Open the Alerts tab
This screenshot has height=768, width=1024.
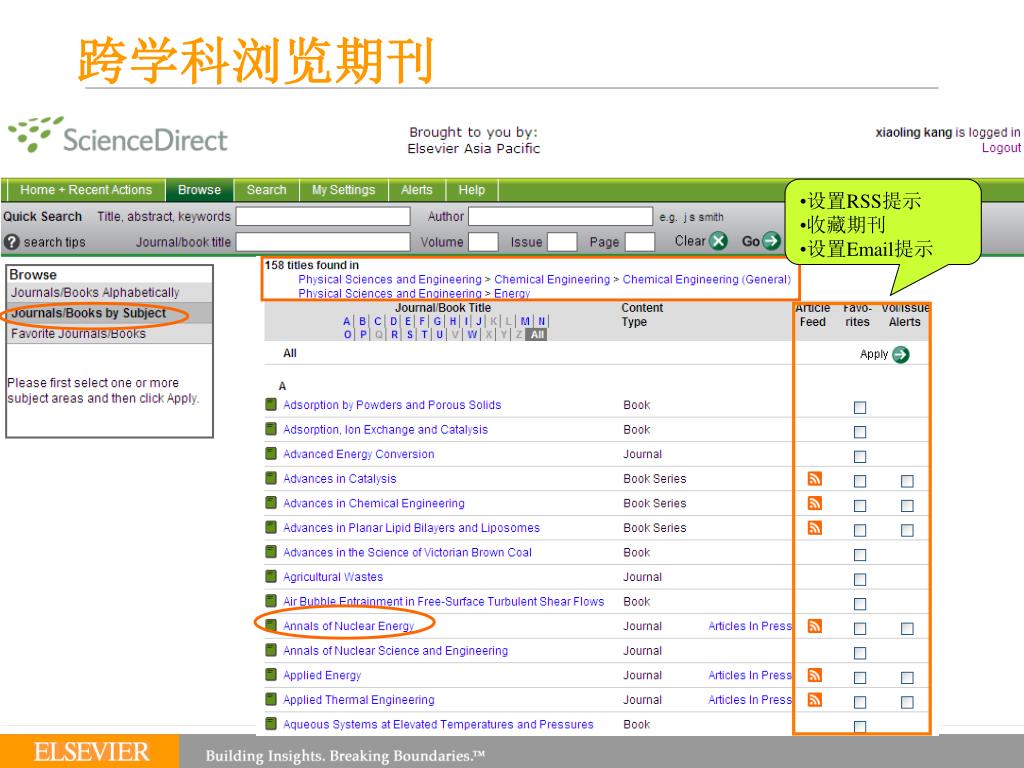[x=417, y=190]
